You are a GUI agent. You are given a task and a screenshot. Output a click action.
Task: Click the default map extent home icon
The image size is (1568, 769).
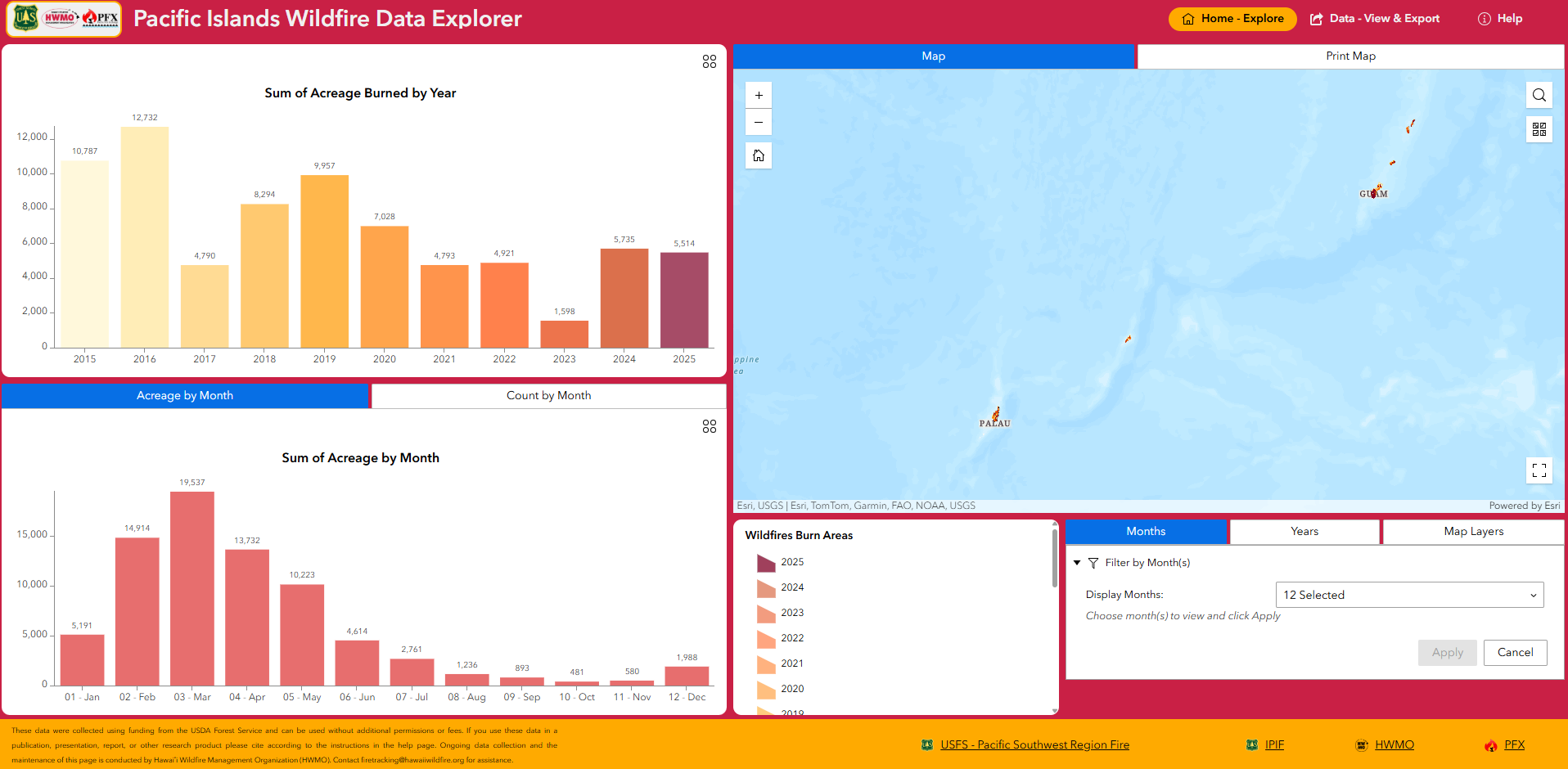point(758,155)
